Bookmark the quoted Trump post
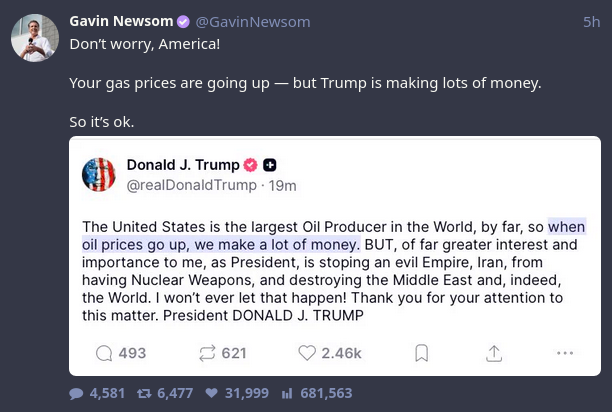The image size is (612, 412). (x=422, y=353)
